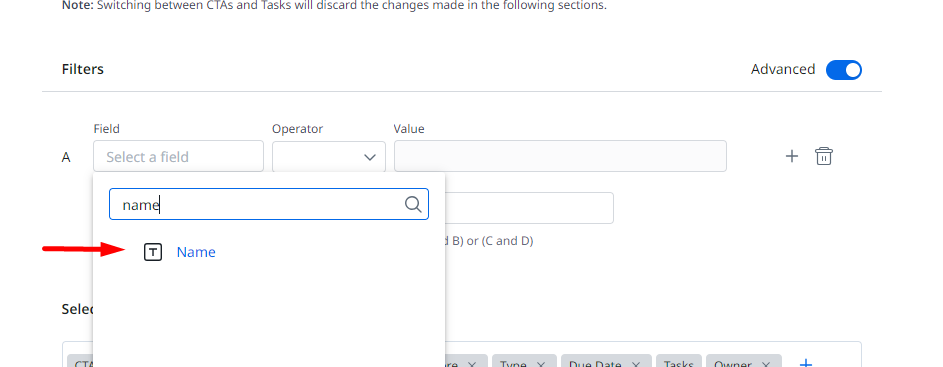This screenshot has height=367, width=943.
Task: Click the Value input box
Action: click(560, 156)
